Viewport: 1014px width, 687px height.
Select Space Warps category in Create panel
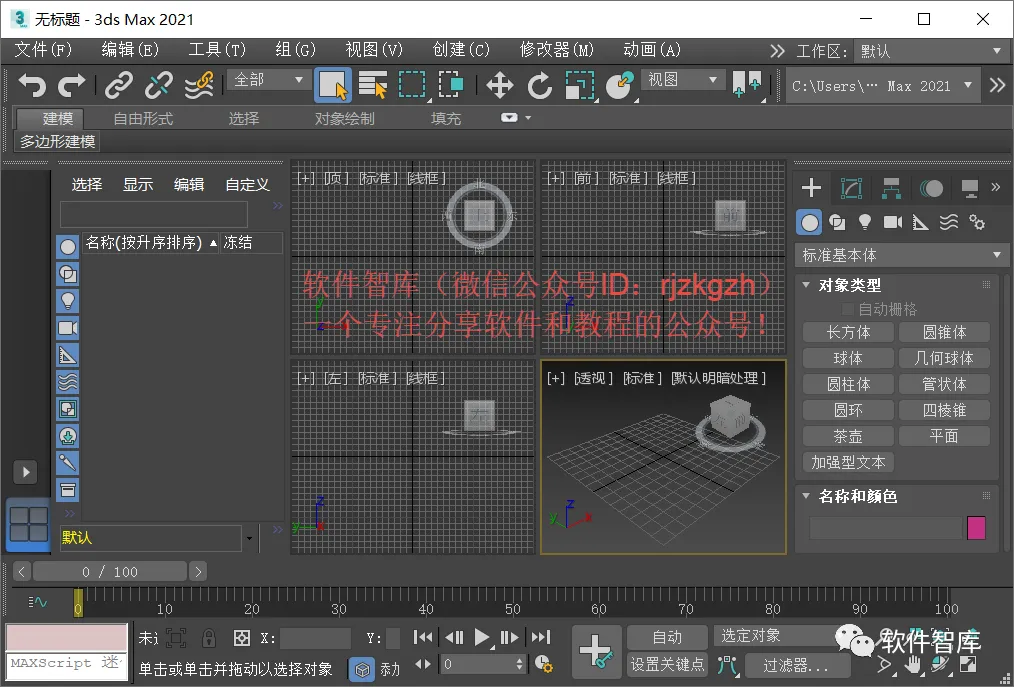coord(949,223)
